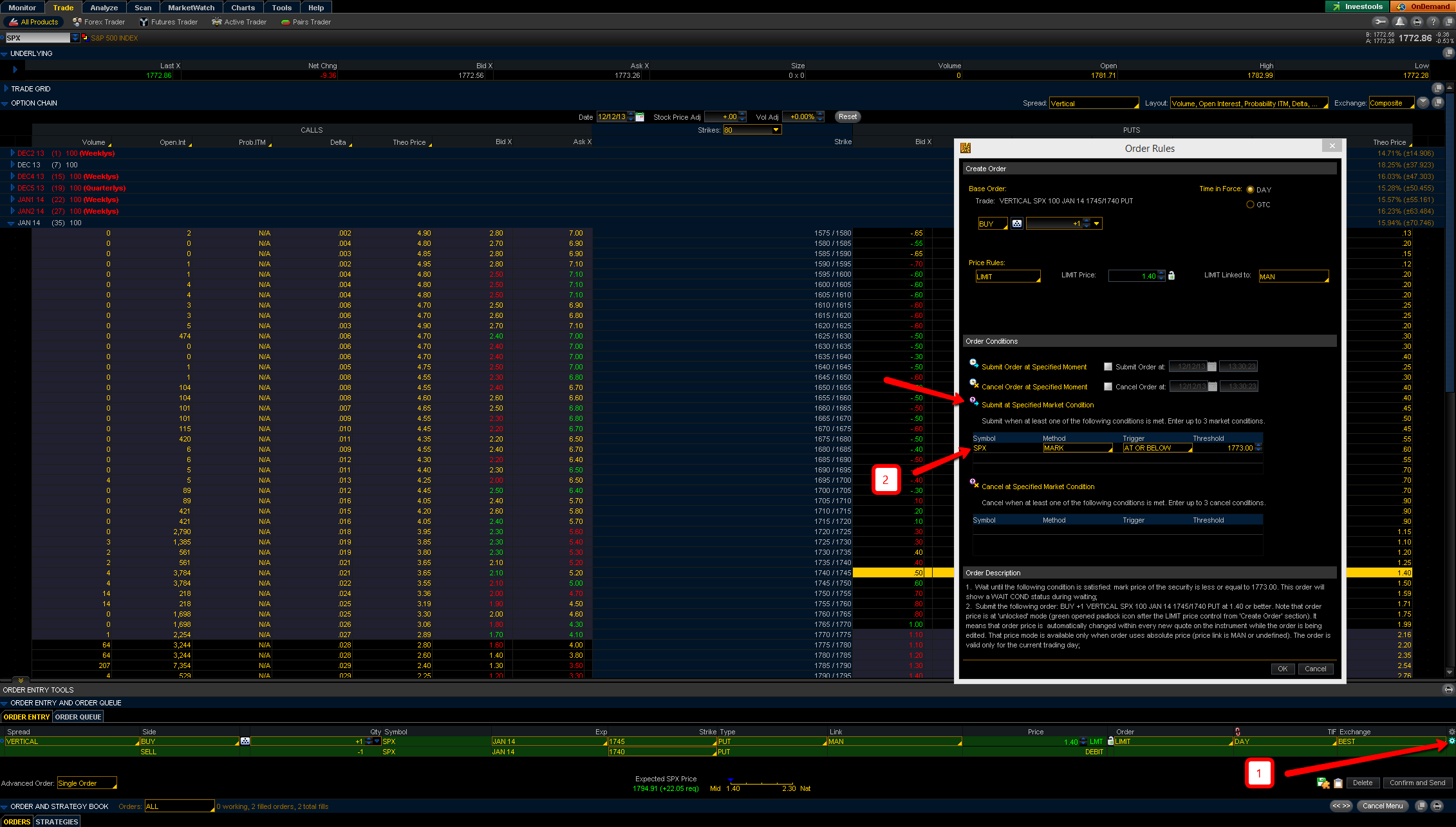Click the Cancel at Specified Market Condition icon
The height and width of the screenshot is (827, 1456).
[x=974, y=484]
